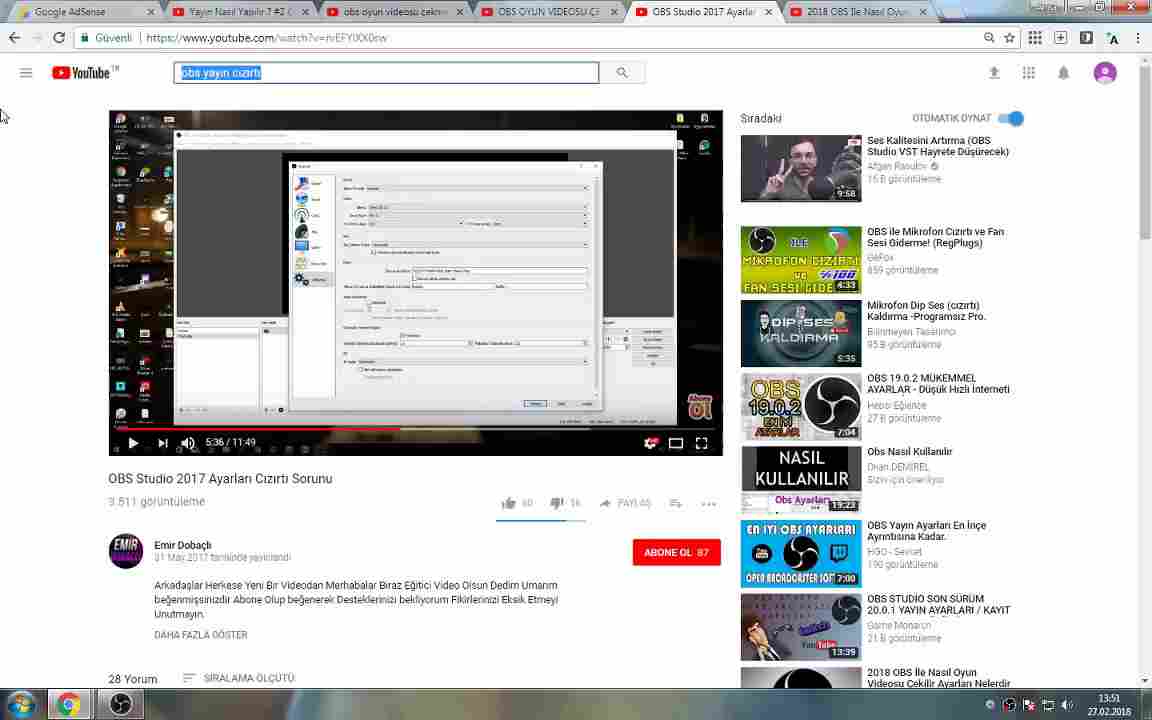Add the video to a playlist
This screenshot has width=1152, height=720.
tap(675, 503)
